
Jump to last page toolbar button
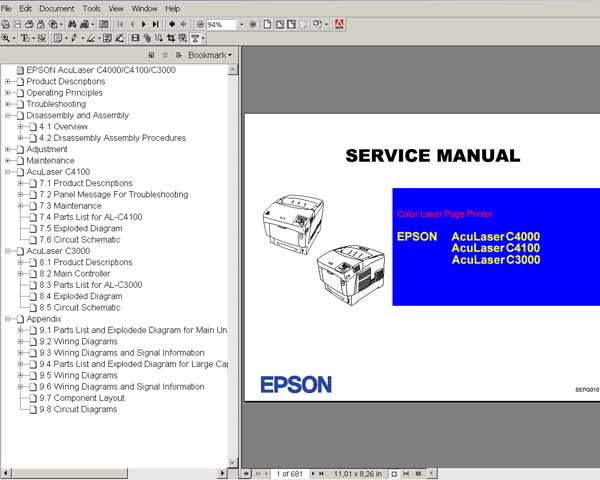click(x=155, y=24)
